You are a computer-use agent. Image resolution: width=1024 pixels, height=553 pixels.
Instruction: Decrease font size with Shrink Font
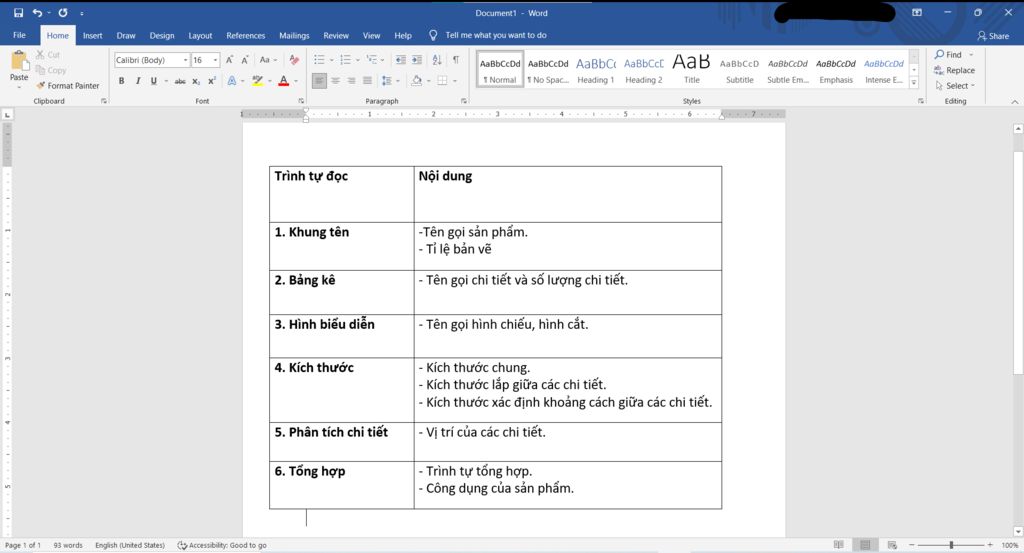(245, 59)
